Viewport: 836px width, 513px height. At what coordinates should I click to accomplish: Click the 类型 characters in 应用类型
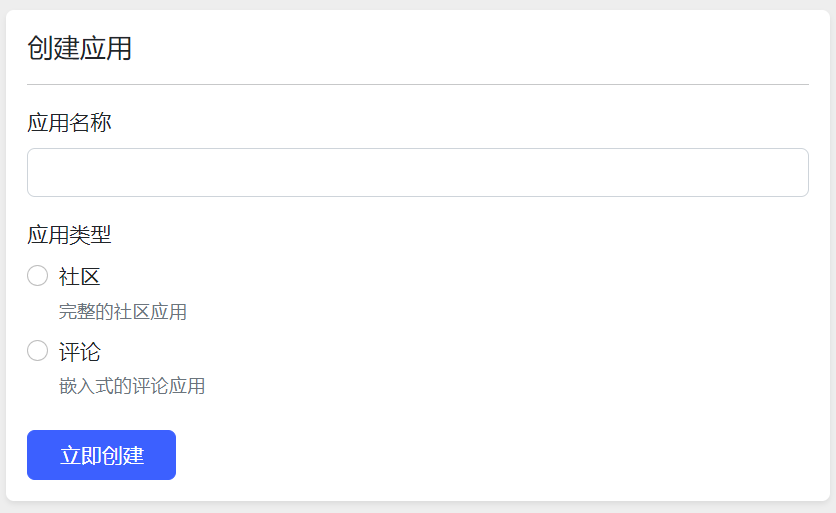[90, 235]
